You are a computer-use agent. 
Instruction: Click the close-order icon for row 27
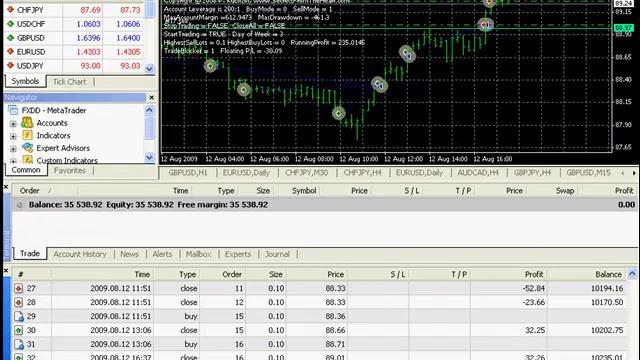point(18,289)
